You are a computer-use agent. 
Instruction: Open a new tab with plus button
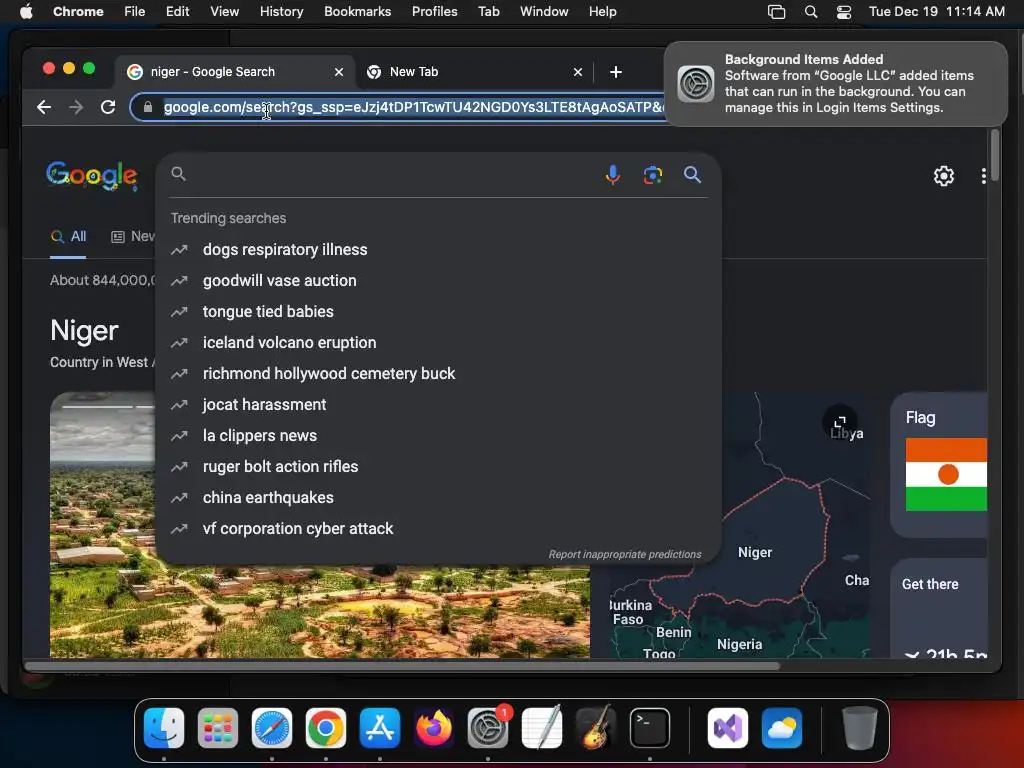(x=615, y=72)
